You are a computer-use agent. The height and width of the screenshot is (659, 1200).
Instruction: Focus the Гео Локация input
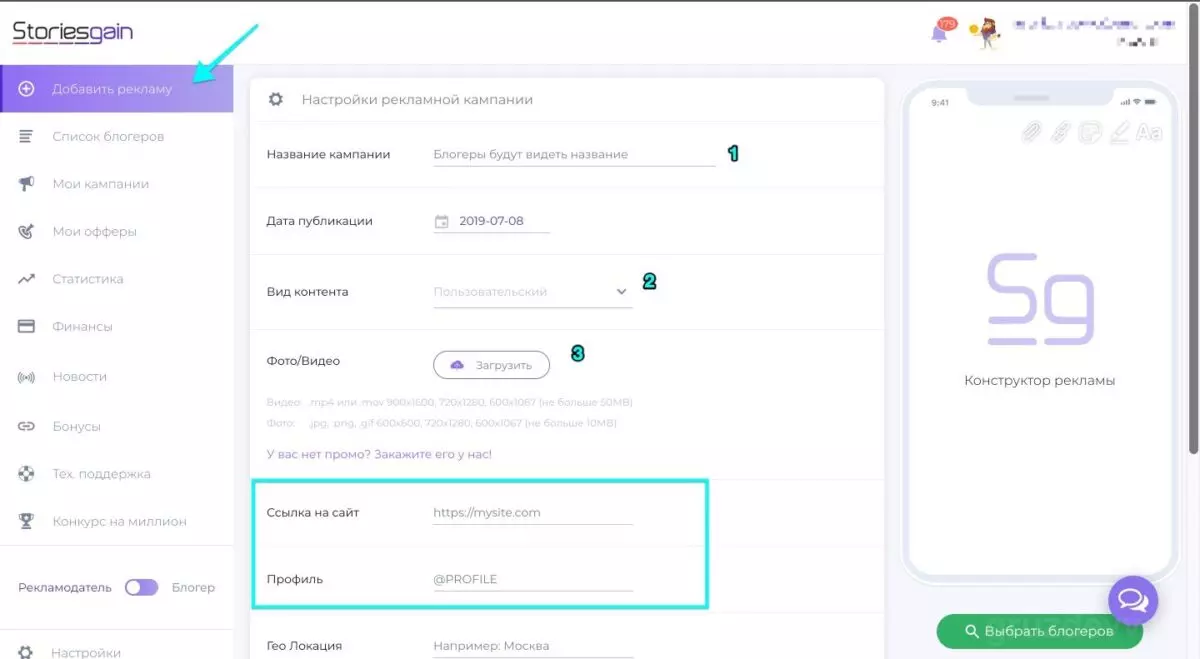point(533,646)
